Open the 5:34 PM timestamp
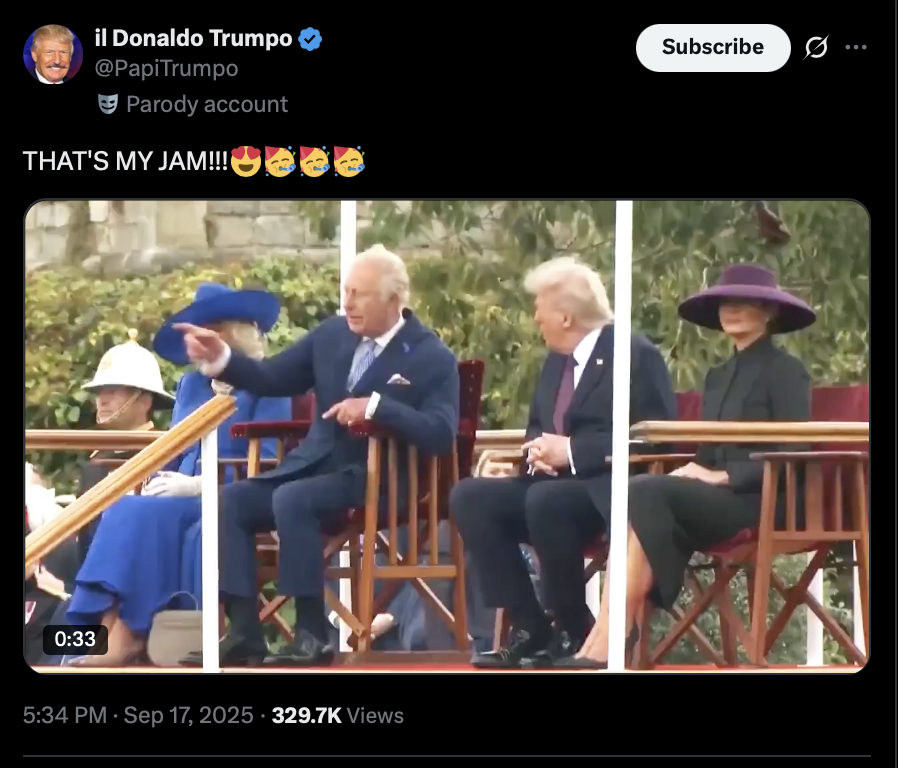898x768 pixels. point(65,715)
